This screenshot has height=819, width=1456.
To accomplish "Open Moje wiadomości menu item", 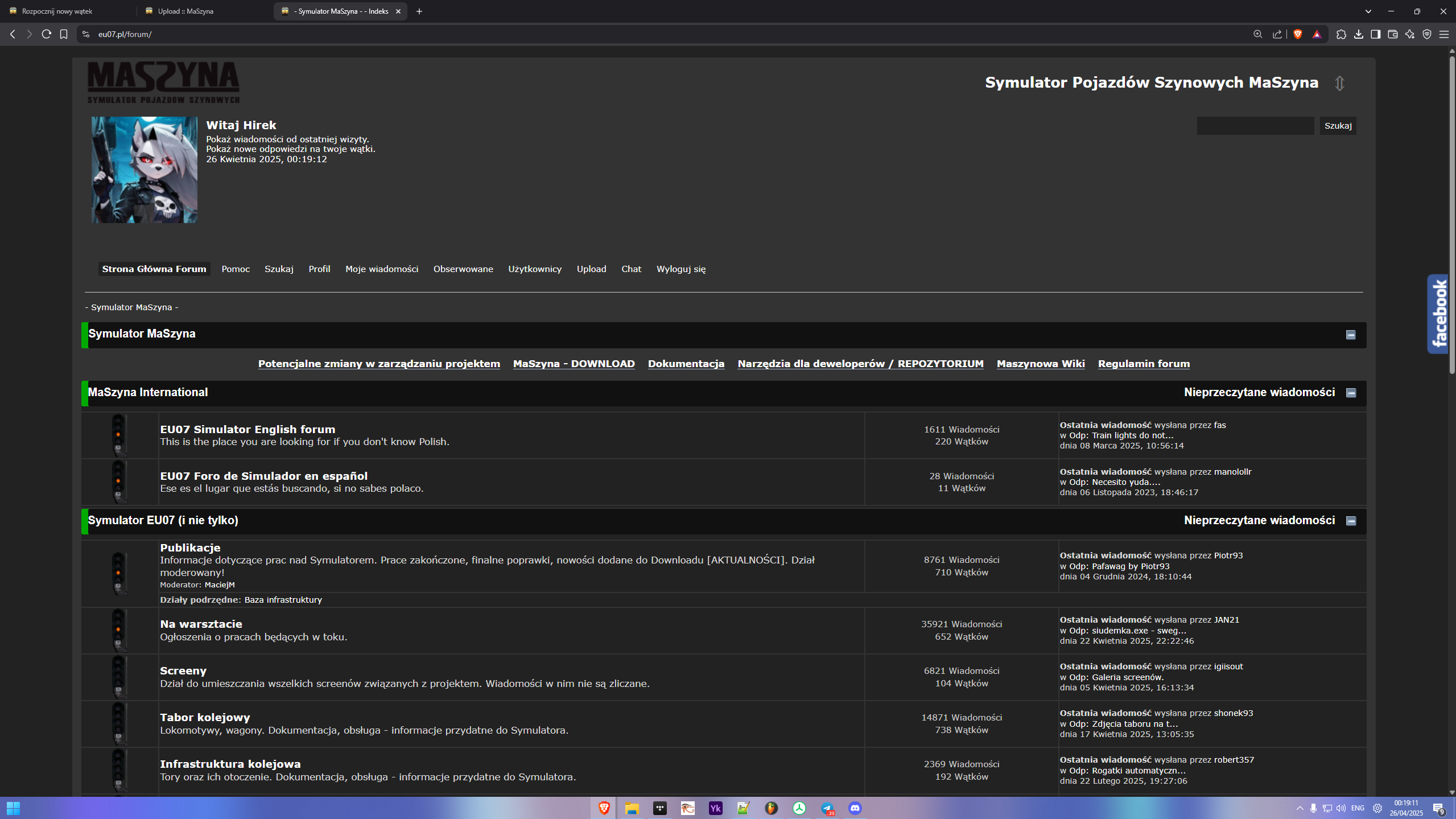I will pos(382,269).
